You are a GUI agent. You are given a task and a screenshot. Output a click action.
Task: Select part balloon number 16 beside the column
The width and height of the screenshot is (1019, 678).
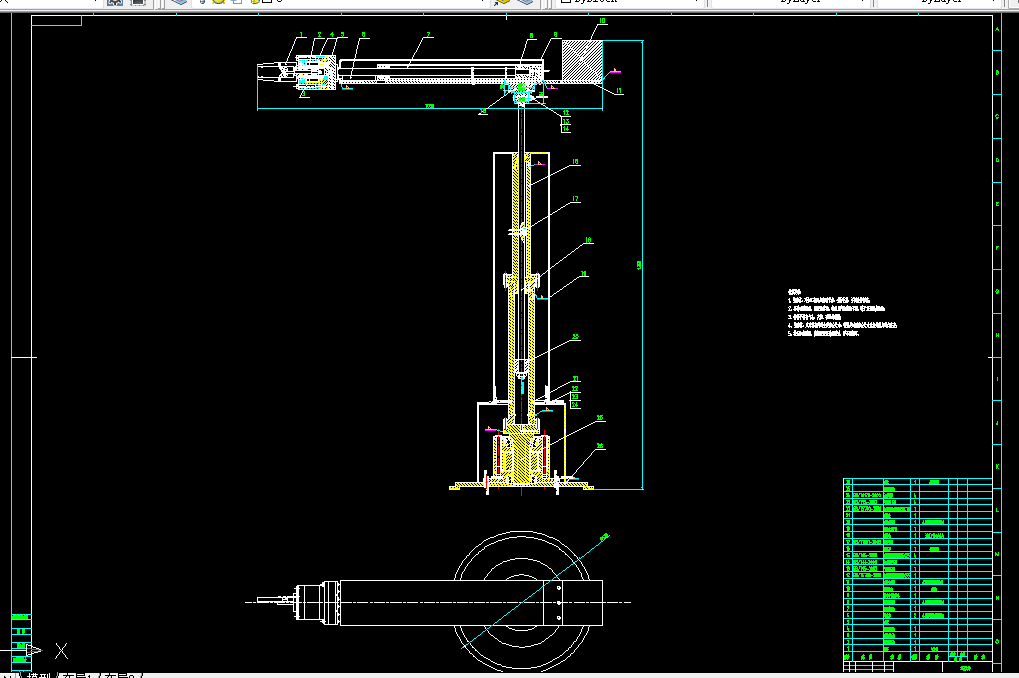(575, 162)
